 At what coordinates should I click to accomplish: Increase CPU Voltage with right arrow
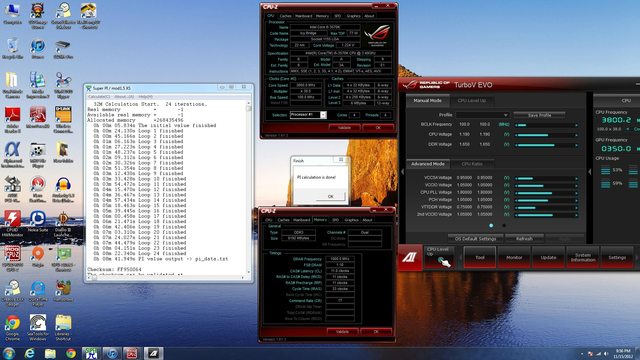click(576, 135)
